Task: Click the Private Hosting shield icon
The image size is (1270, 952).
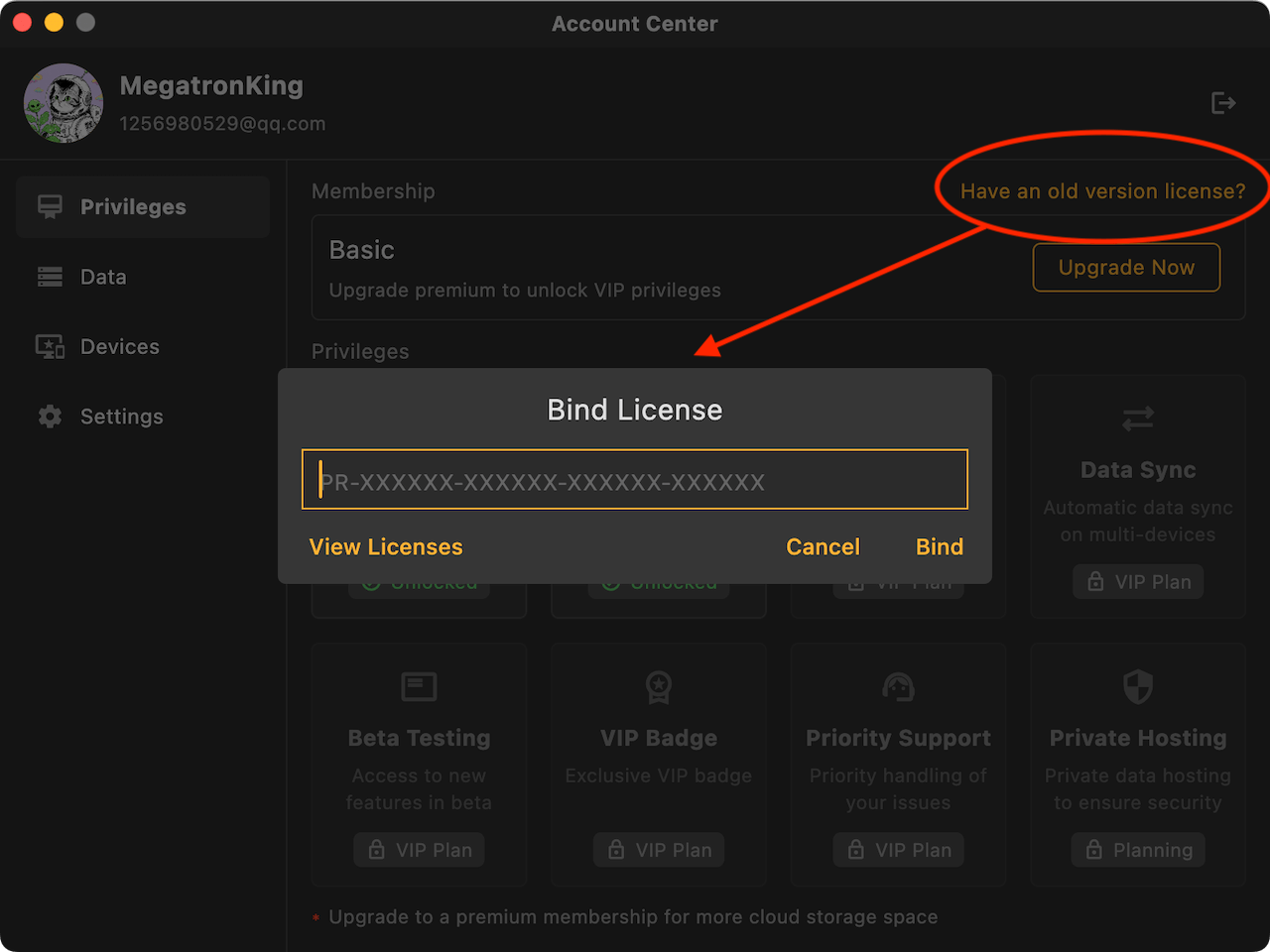Action: click(x=1138, y=686)
